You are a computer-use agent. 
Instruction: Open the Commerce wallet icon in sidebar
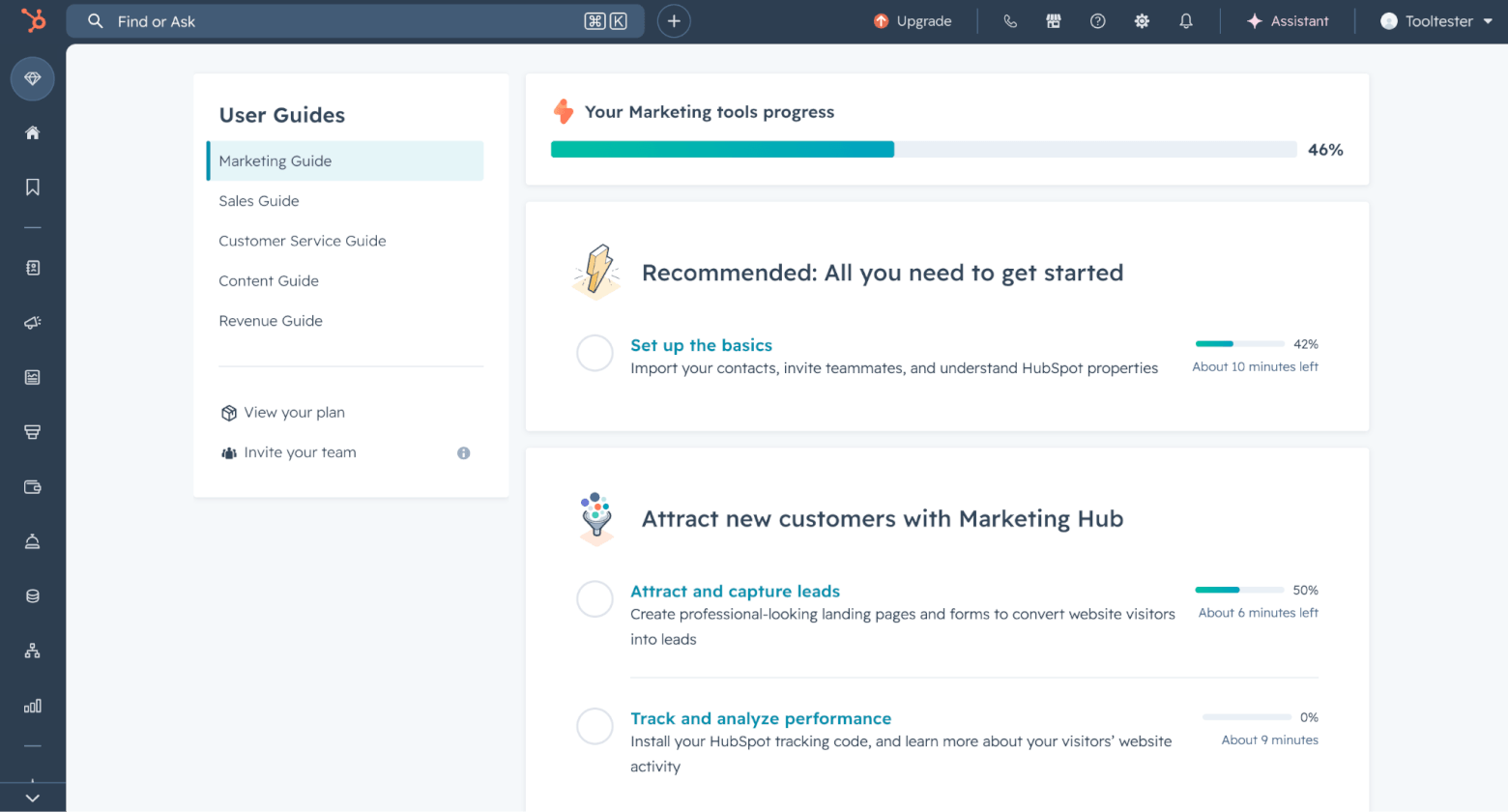pos(33,487)
